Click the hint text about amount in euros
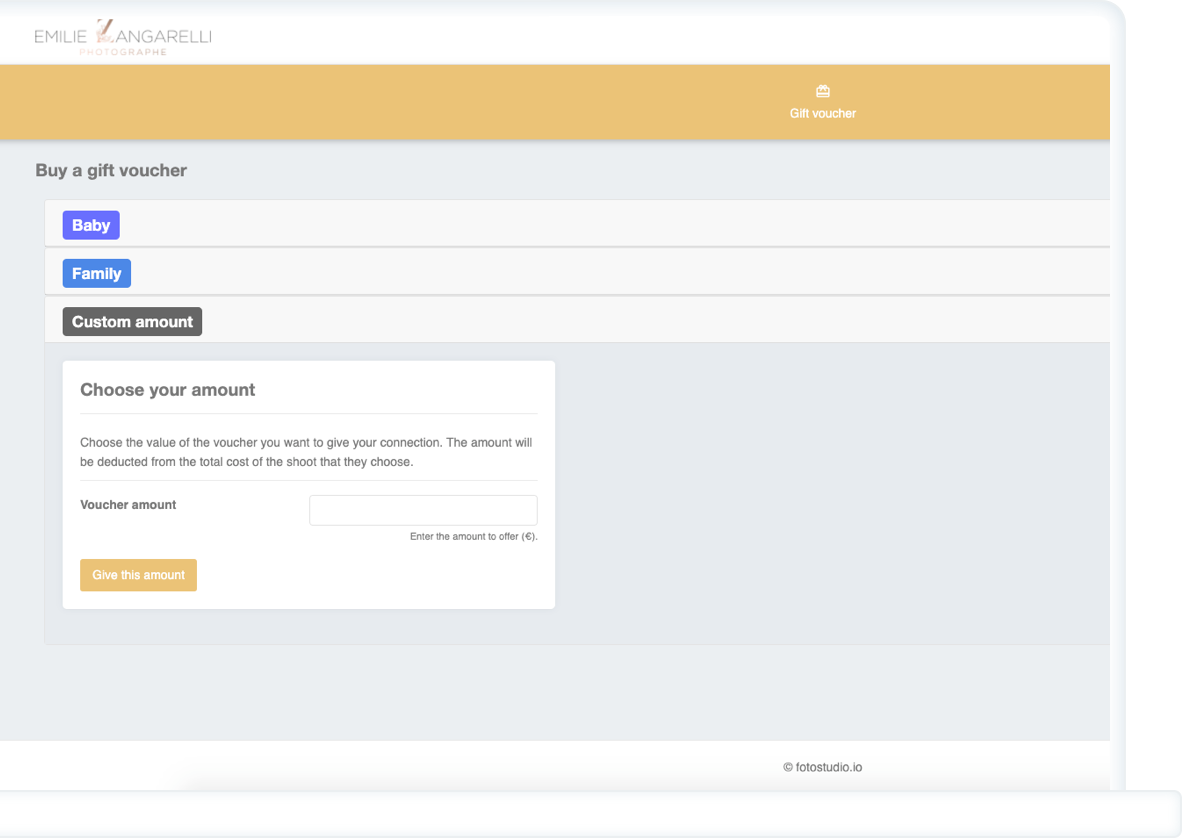The height and width of the screenshot is (838, 1182). (x=473, y=537)
